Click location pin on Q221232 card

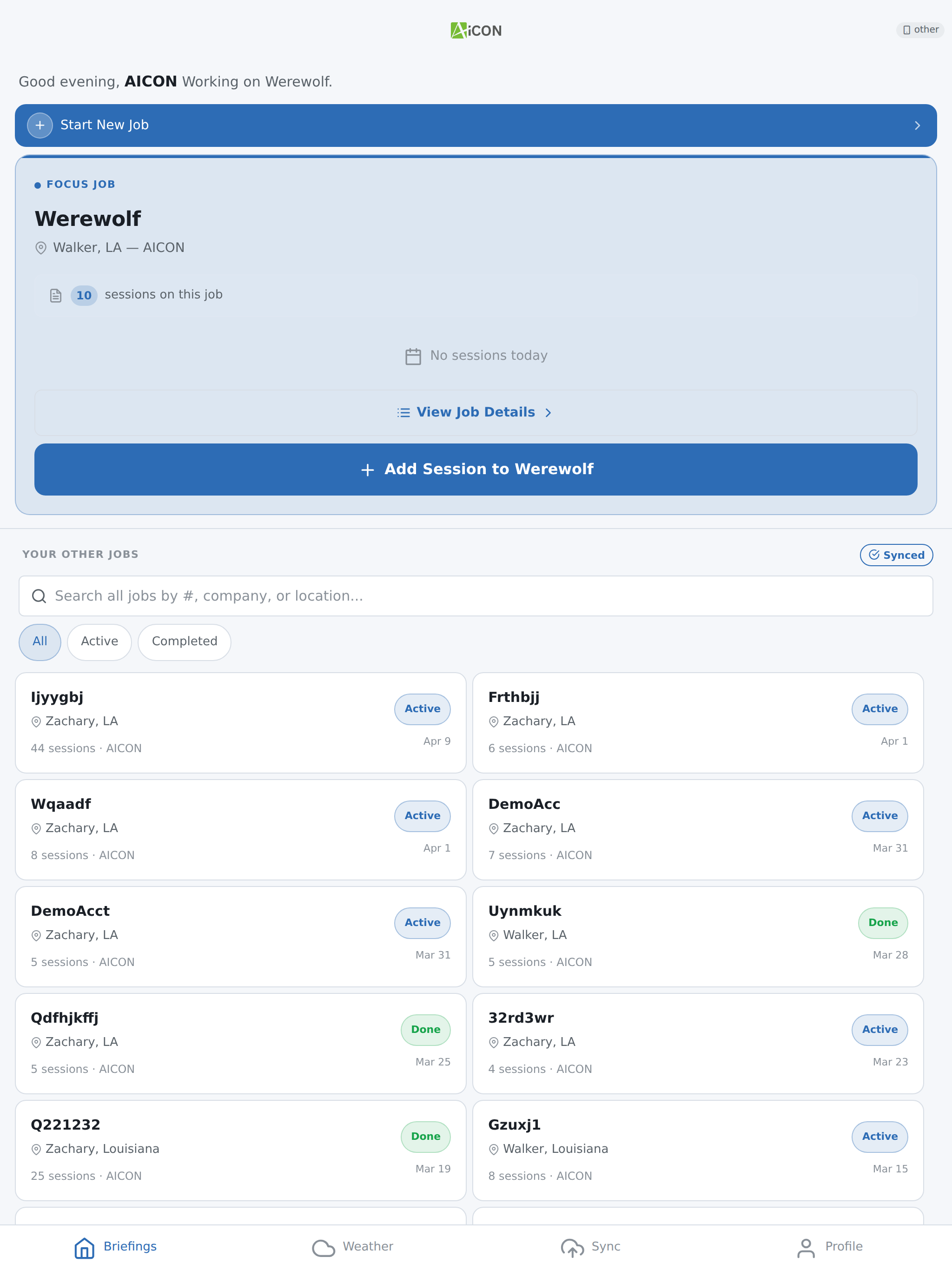point(36,1149)
